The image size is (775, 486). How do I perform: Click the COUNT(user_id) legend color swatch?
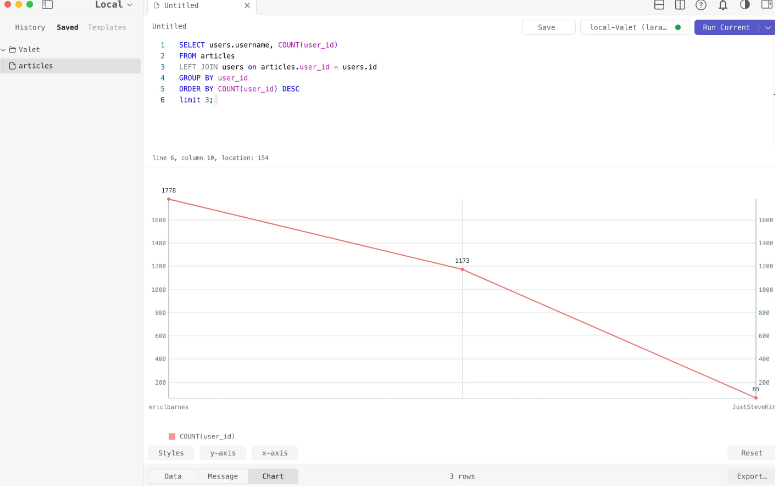(x=172, y=436)
